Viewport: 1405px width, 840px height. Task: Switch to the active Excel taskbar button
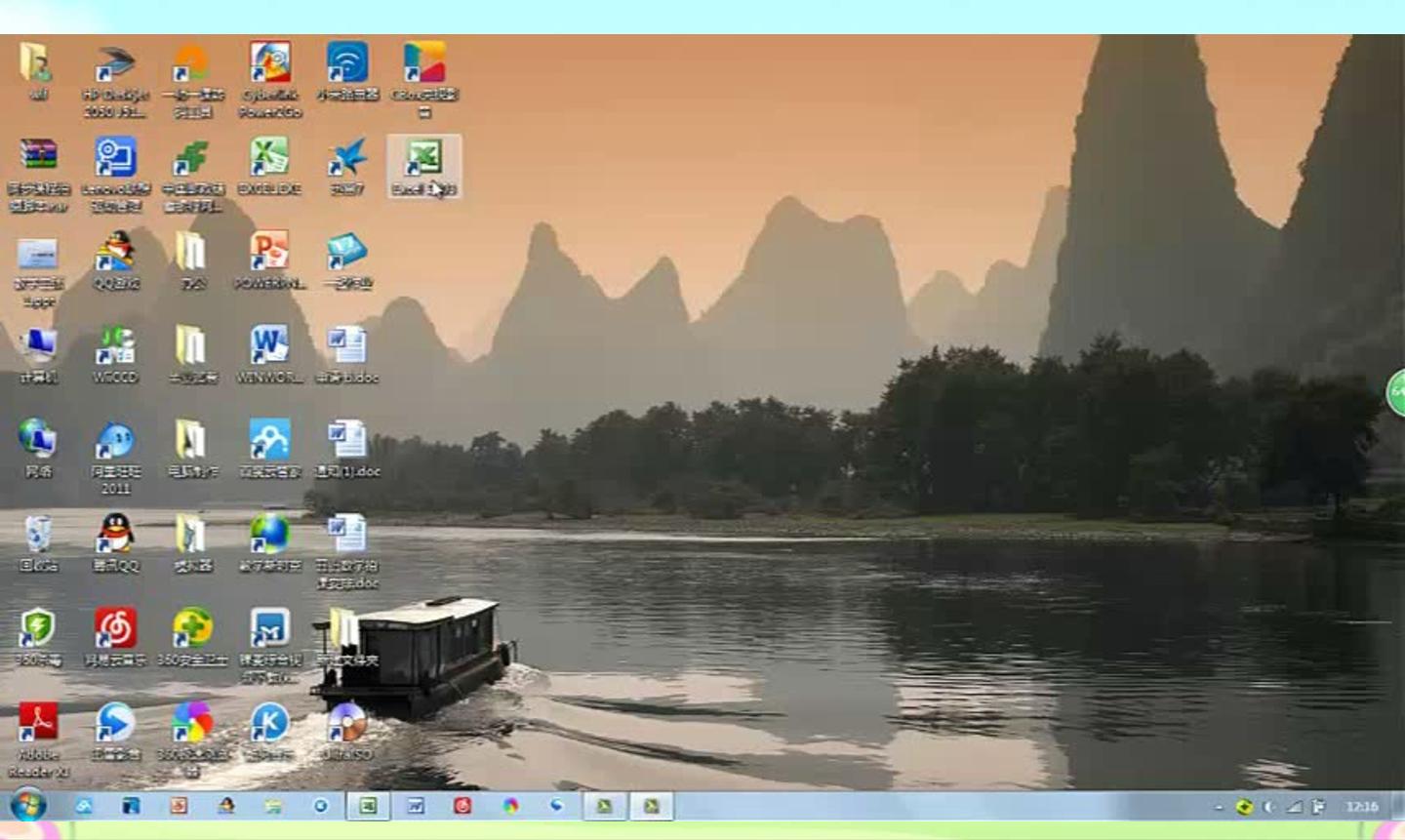click(368, 806)
